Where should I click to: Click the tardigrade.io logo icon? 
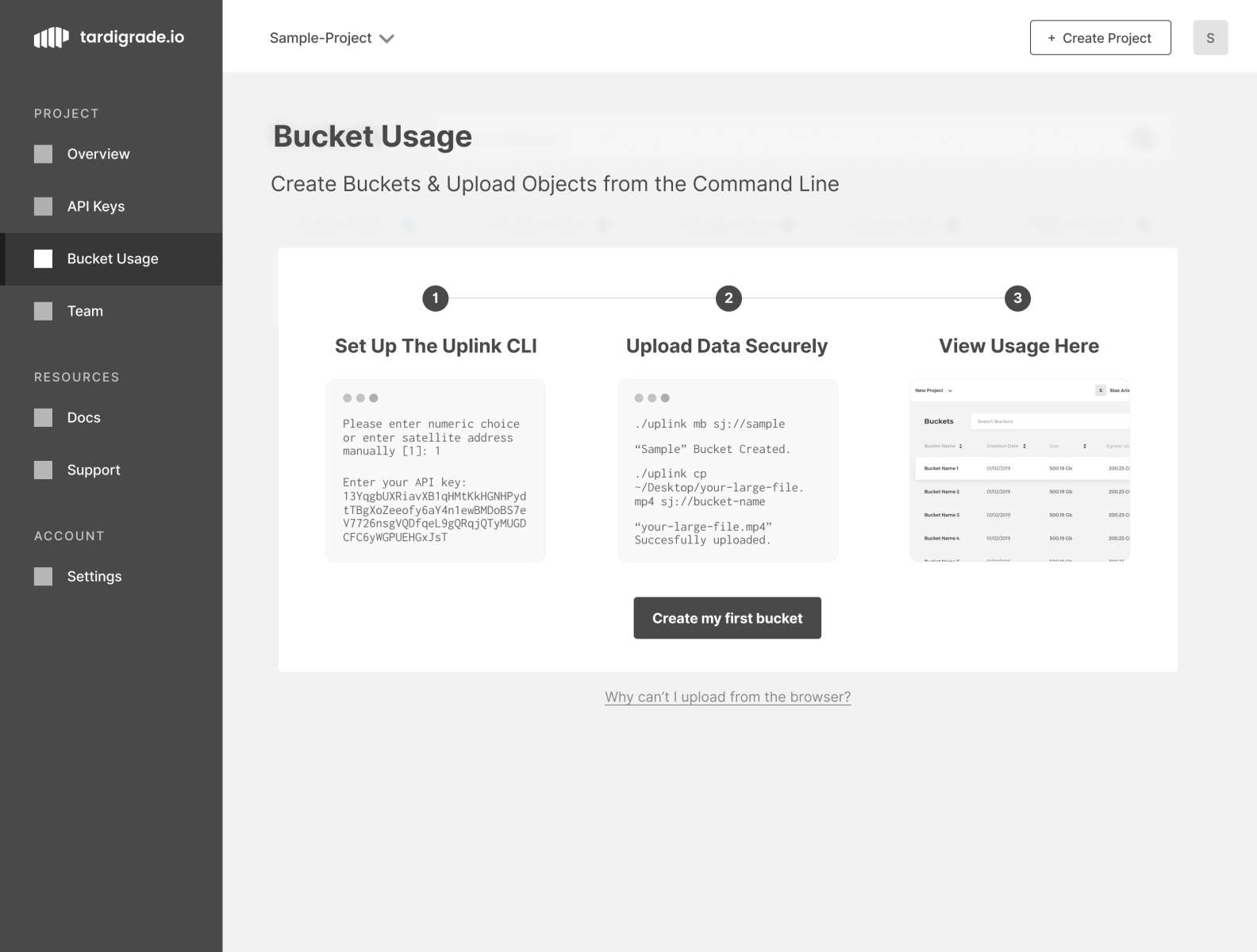point(51,37)
